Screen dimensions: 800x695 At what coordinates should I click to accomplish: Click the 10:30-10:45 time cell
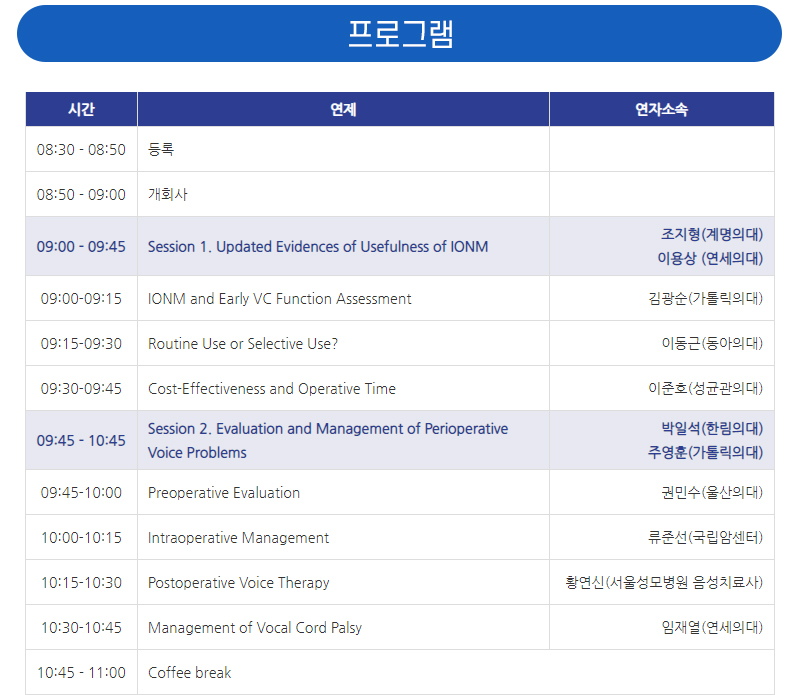click(81, 627)
